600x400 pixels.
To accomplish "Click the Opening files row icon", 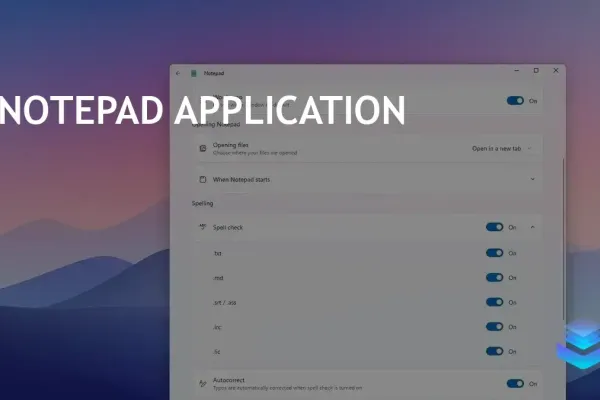I will [203, 149].
